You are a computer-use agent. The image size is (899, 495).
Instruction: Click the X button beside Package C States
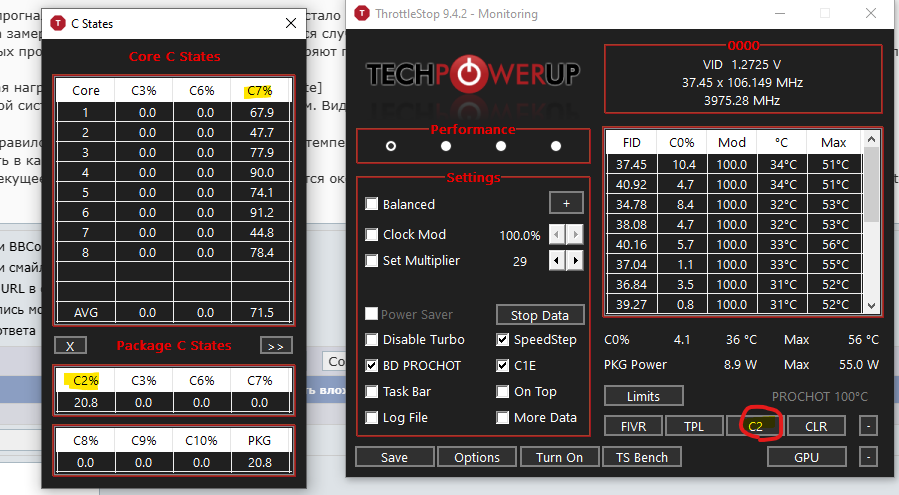click(x=70, y=345)
